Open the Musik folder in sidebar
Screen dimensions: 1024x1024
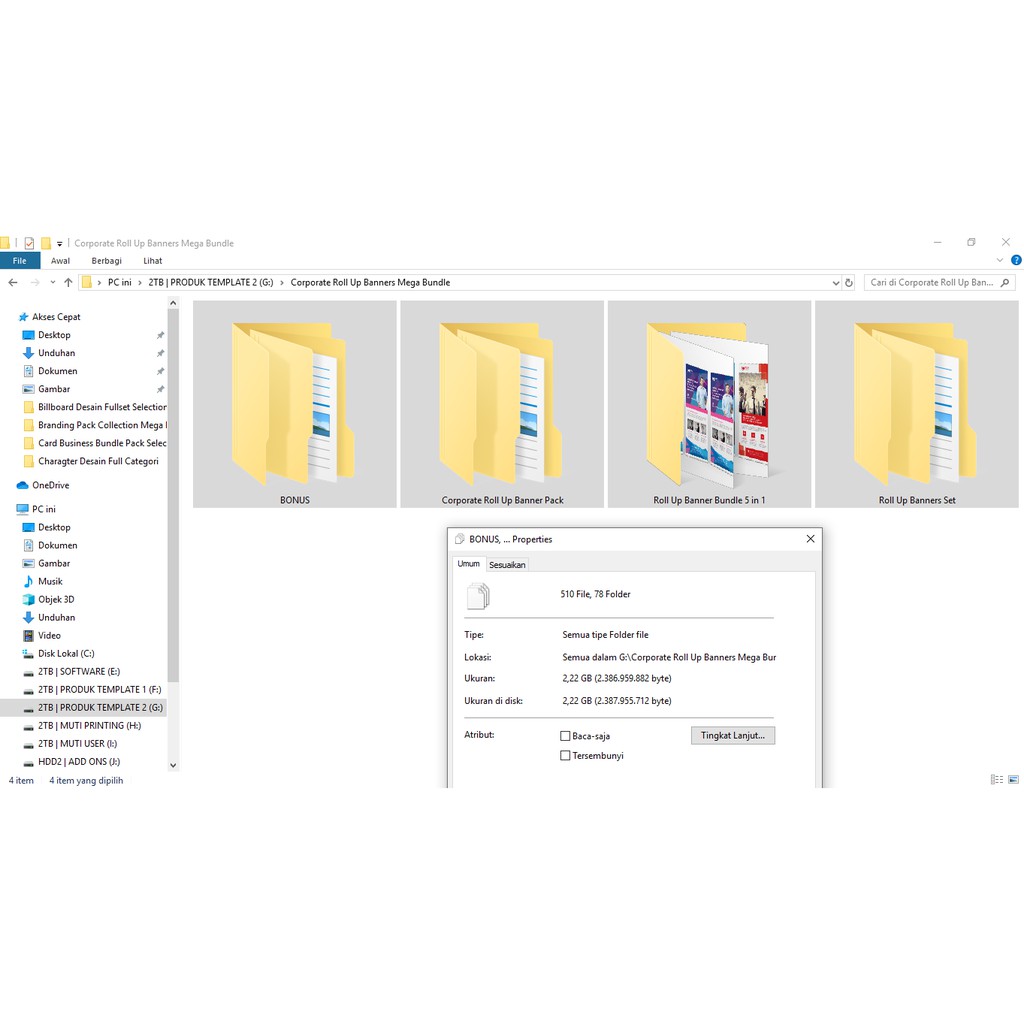[50, 582]
